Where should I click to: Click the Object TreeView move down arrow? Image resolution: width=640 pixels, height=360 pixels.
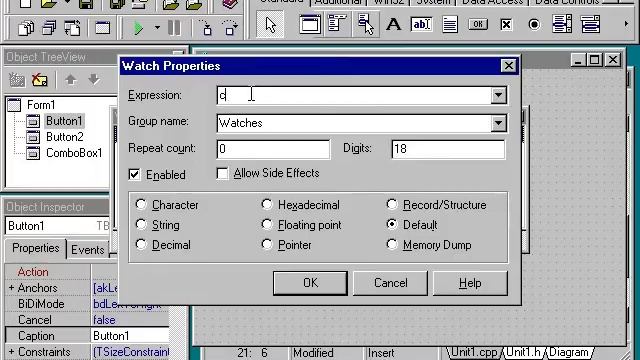point(94,79)
